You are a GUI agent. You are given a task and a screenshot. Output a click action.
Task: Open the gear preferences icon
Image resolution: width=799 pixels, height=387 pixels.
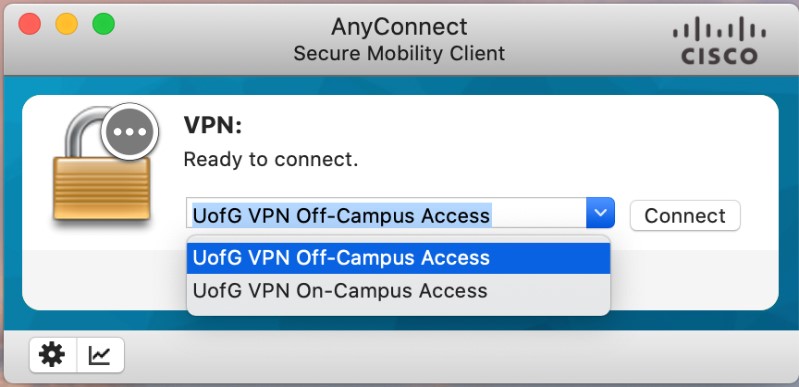coord(52,355)
